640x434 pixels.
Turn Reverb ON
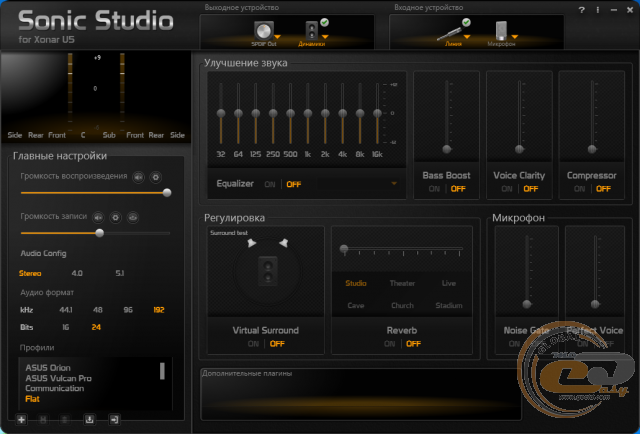coord(390,344)
